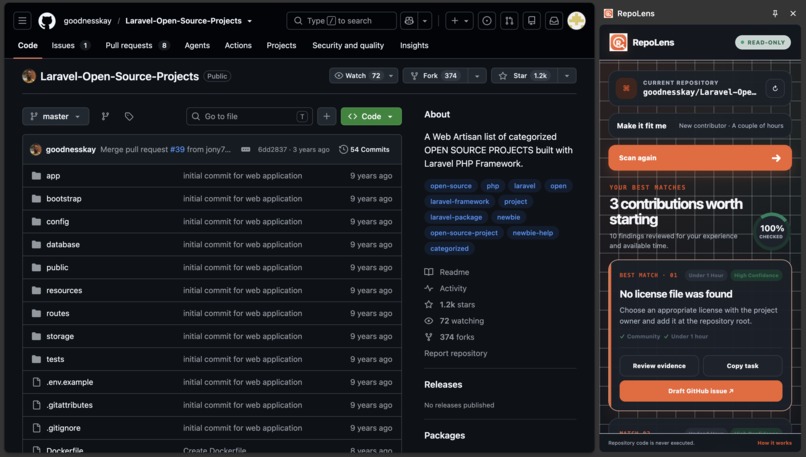Open the #39 pull request link

click(177, 150)
